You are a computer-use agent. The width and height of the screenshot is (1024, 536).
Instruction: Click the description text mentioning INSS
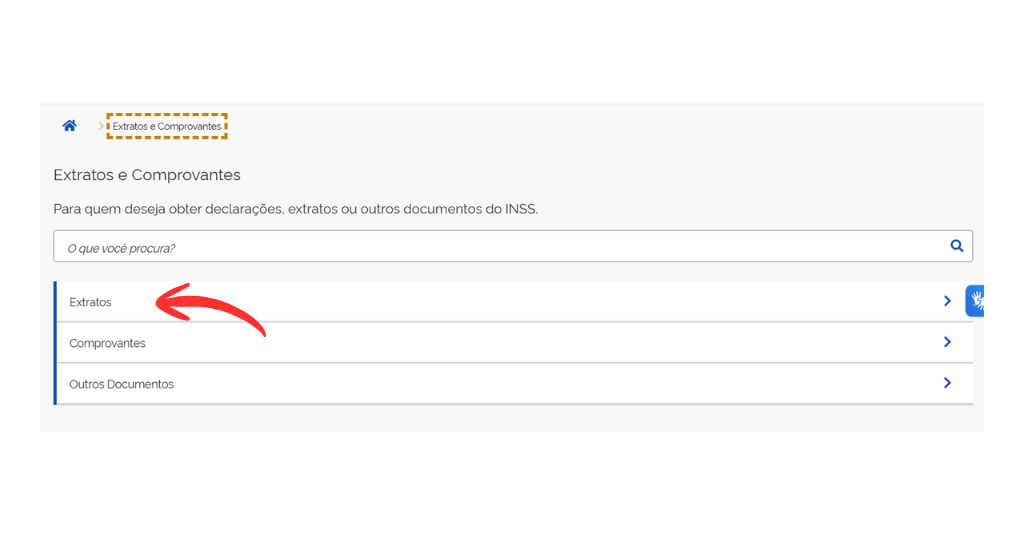point(295,209)
